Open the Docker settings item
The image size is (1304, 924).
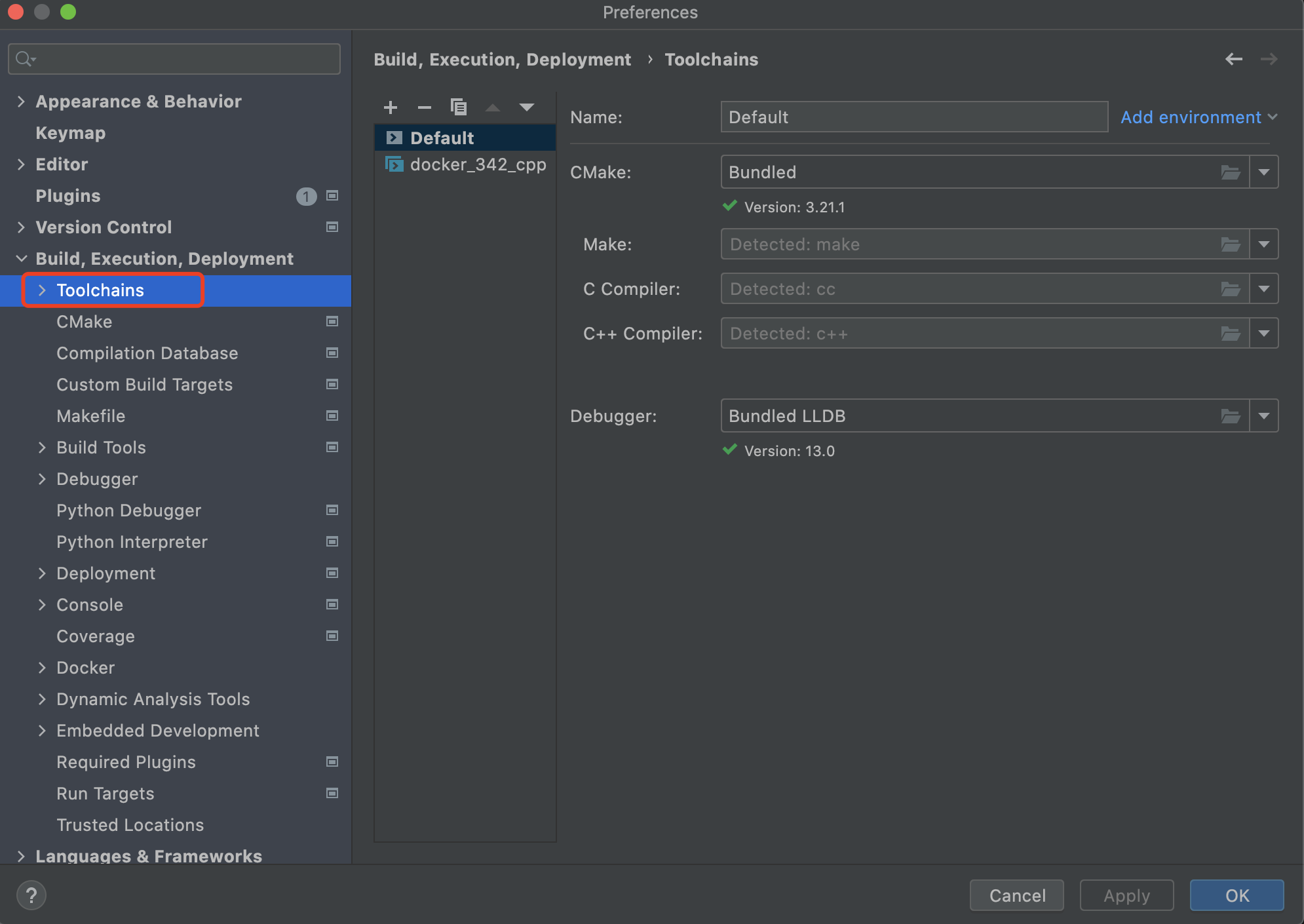[x=86, y=667]
